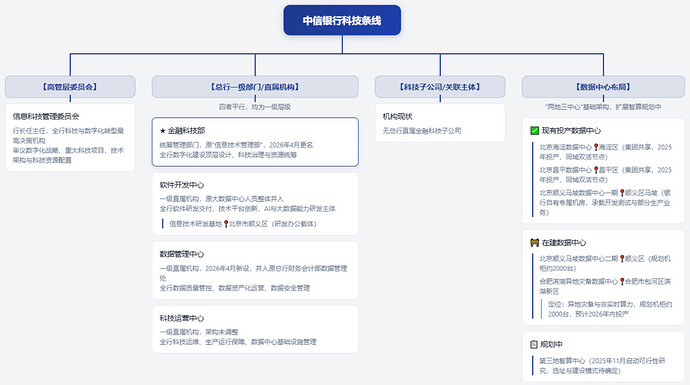Click the 金融科技部 department title

pyautogui.click(x=186, y=131)
